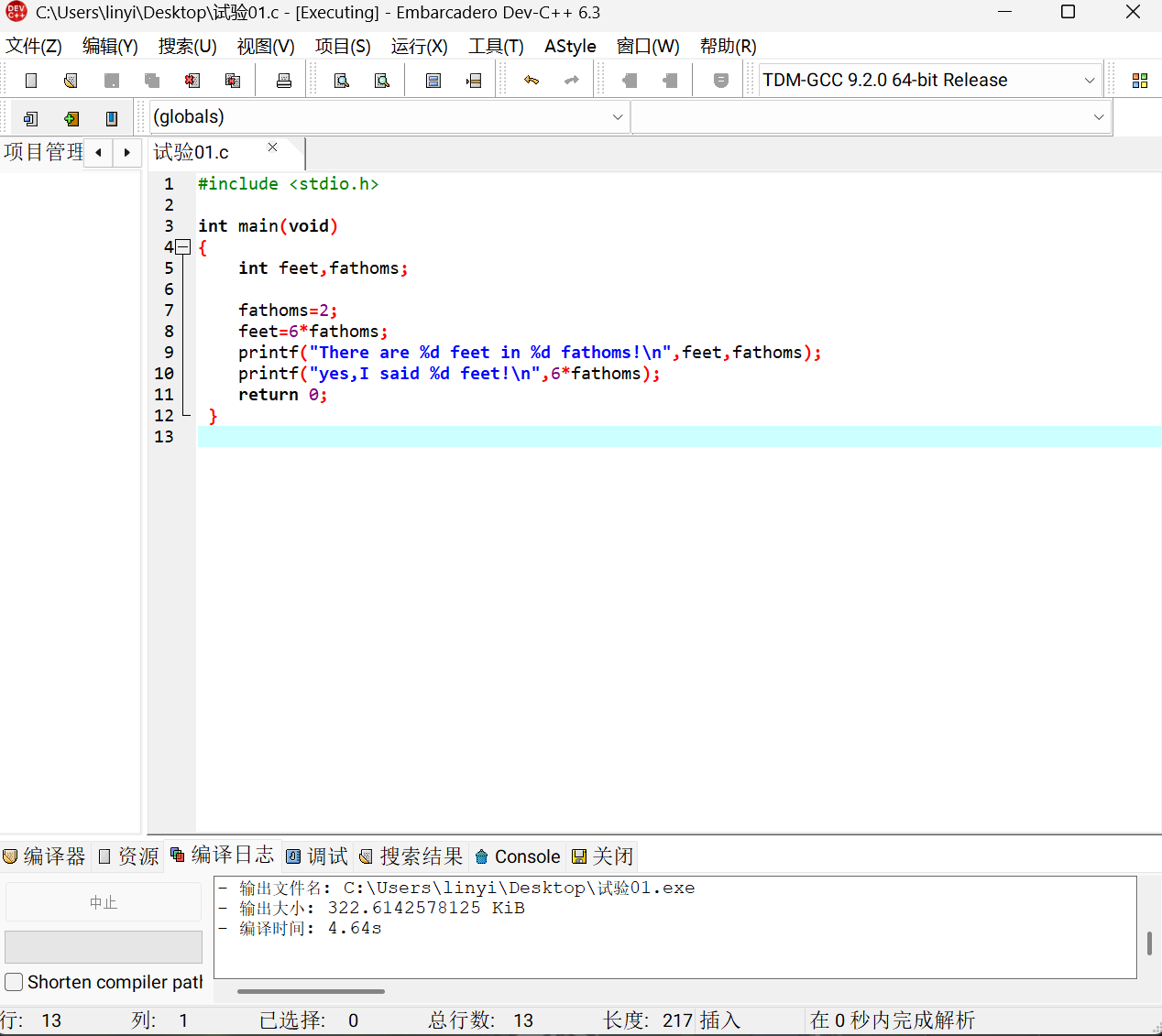Click the compile/run grid icon
This screenshot has height=1036, width=1162.
pos(1140,81)
